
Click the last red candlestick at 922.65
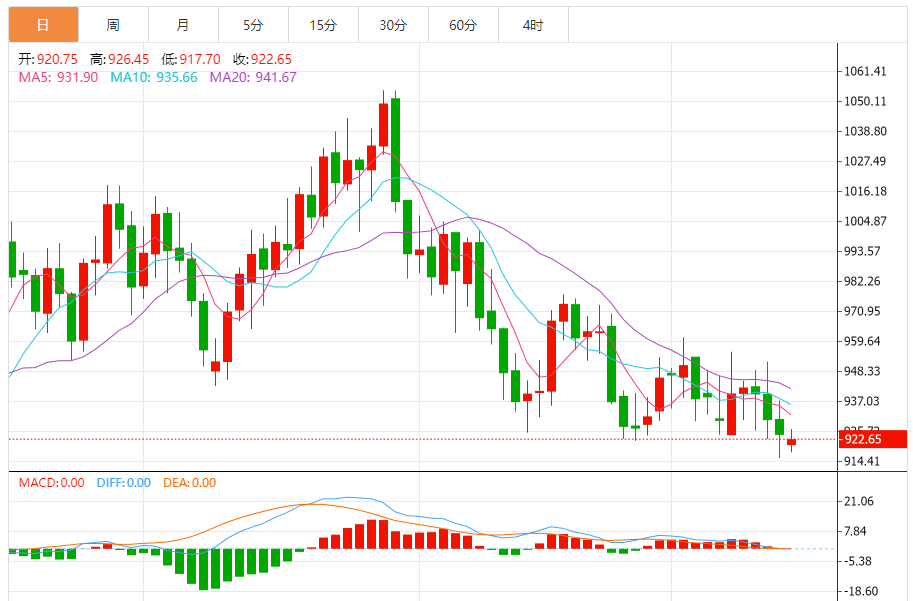[x=791, y=442]
